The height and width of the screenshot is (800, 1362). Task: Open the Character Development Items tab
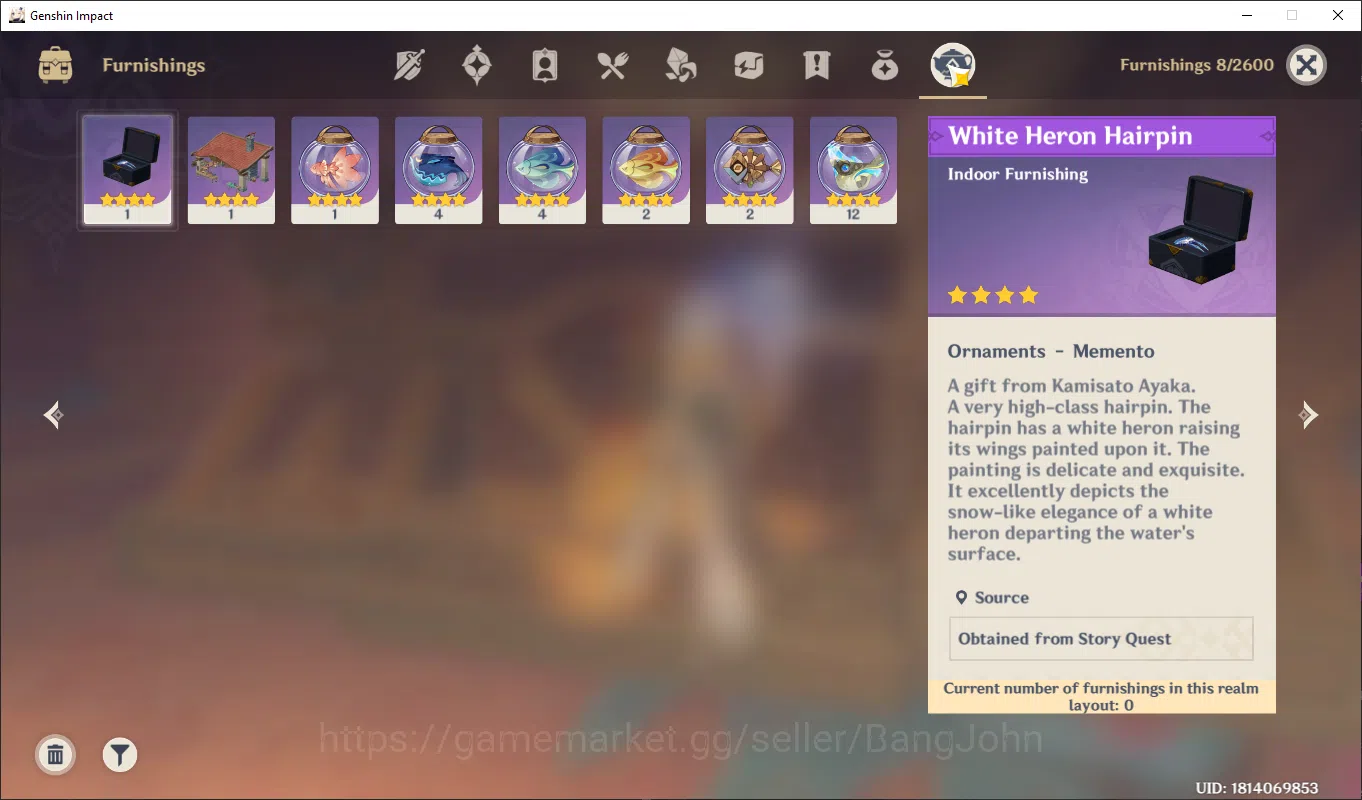[x=545, y=66]
